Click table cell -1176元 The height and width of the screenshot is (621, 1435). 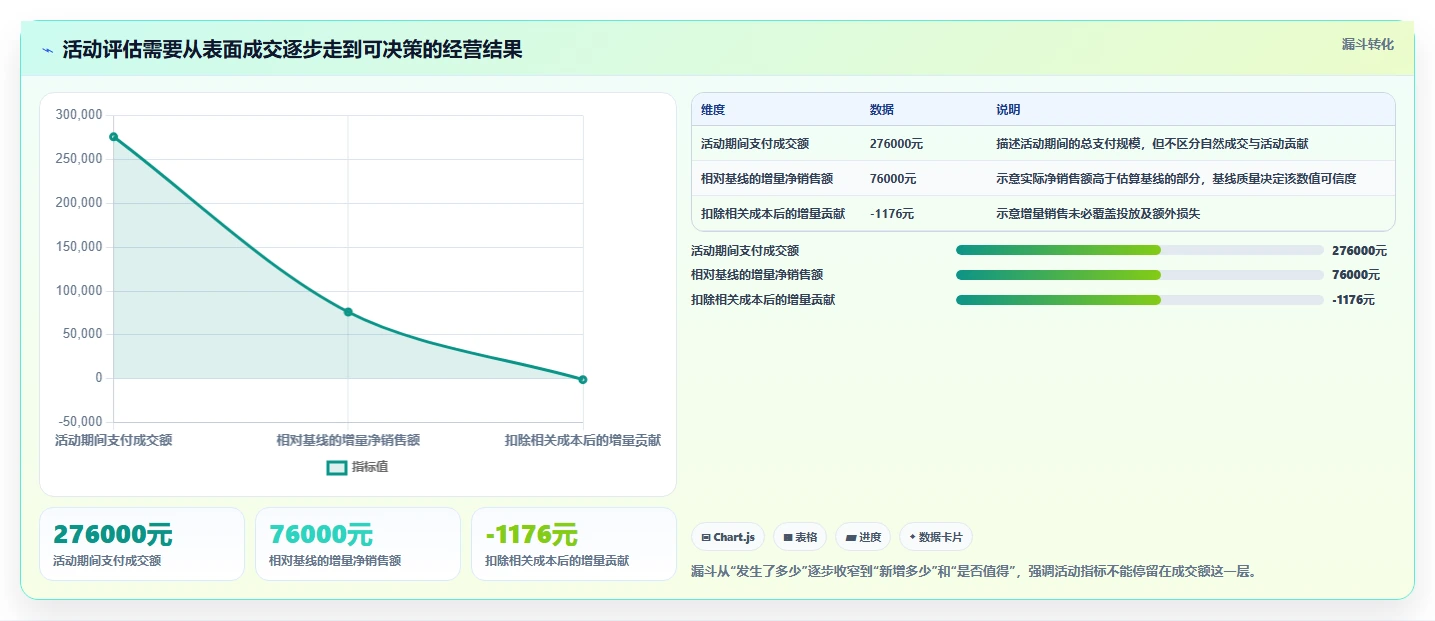(892, 214)
